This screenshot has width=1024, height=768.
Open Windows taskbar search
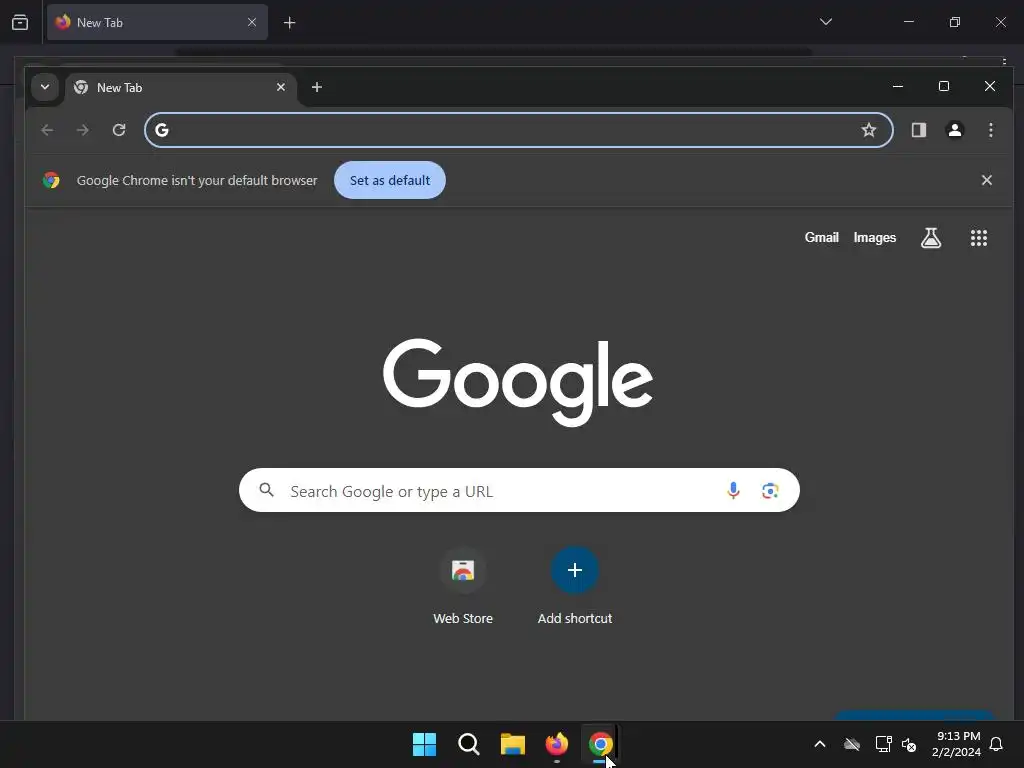click(x=468, y=744)
